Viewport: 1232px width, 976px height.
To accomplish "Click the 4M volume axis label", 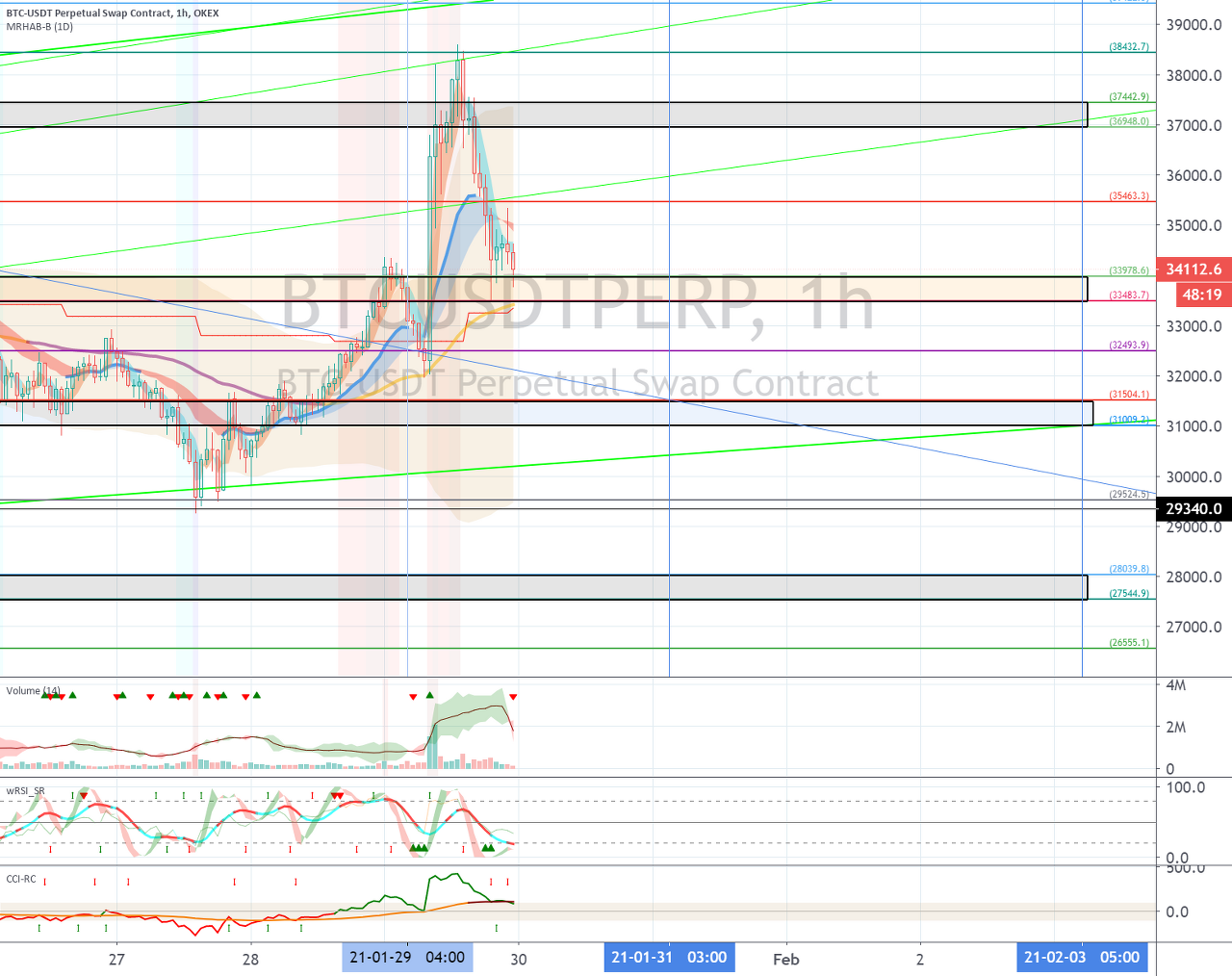I will click(x=1175, y=685).
